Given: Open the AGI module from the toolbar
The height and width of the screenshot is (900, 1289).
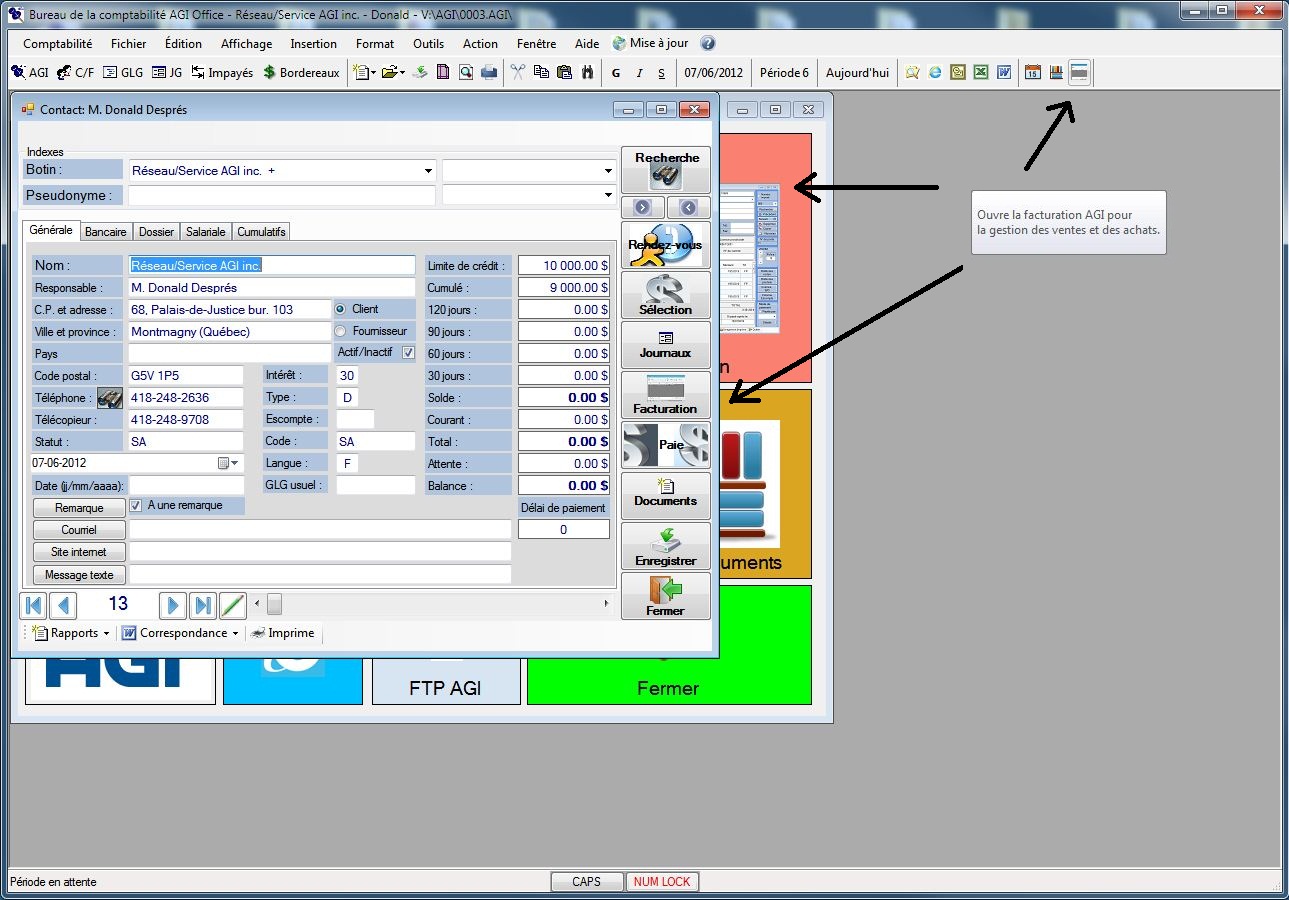Looking at the screenshot, I should point(29,73).
